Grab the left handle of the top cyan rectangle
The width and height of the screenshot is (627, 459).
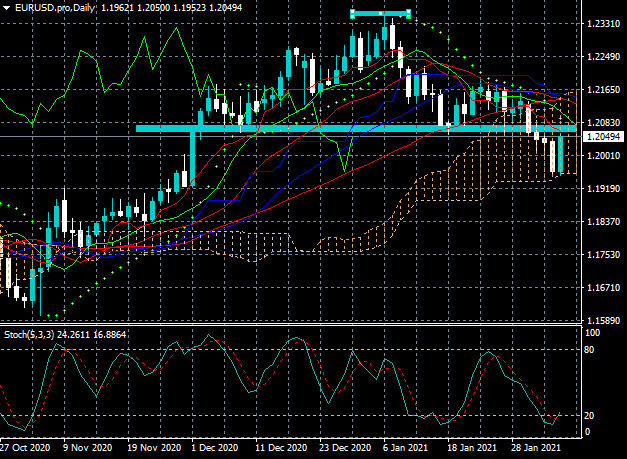point(352,14)
